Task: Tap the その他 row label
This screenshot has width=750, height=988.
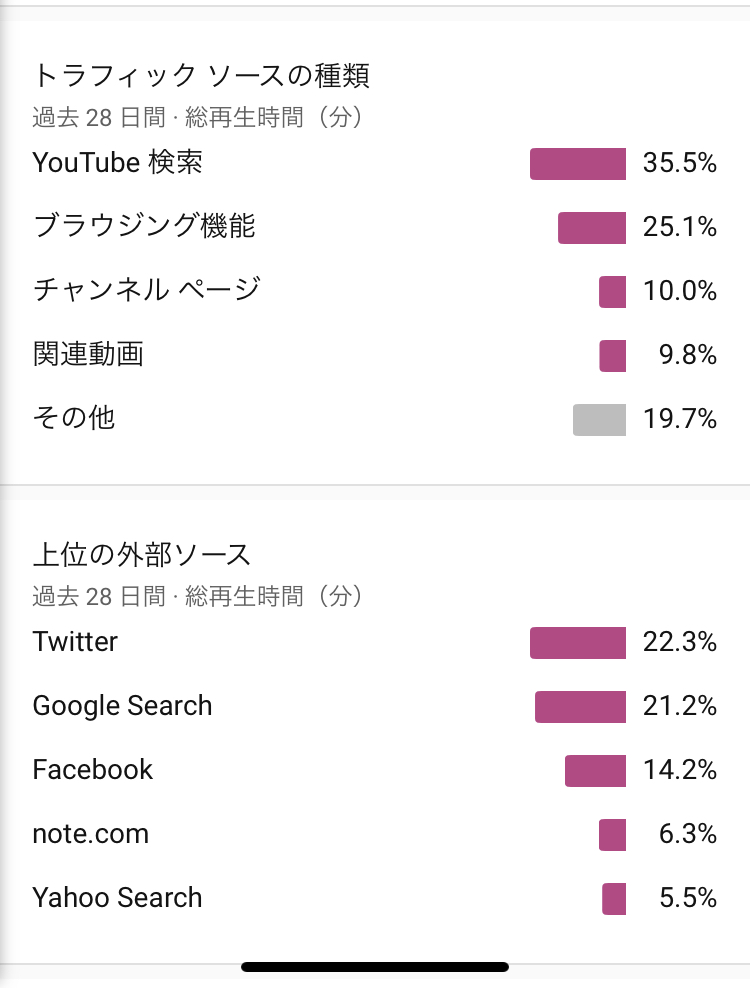Action: (74, 418)
